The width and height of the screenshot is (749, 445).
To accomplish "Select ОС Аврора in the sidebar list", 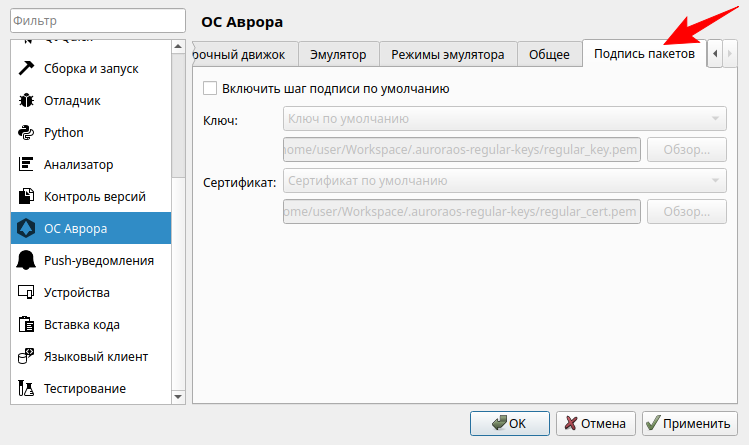I will click(91, 228).
